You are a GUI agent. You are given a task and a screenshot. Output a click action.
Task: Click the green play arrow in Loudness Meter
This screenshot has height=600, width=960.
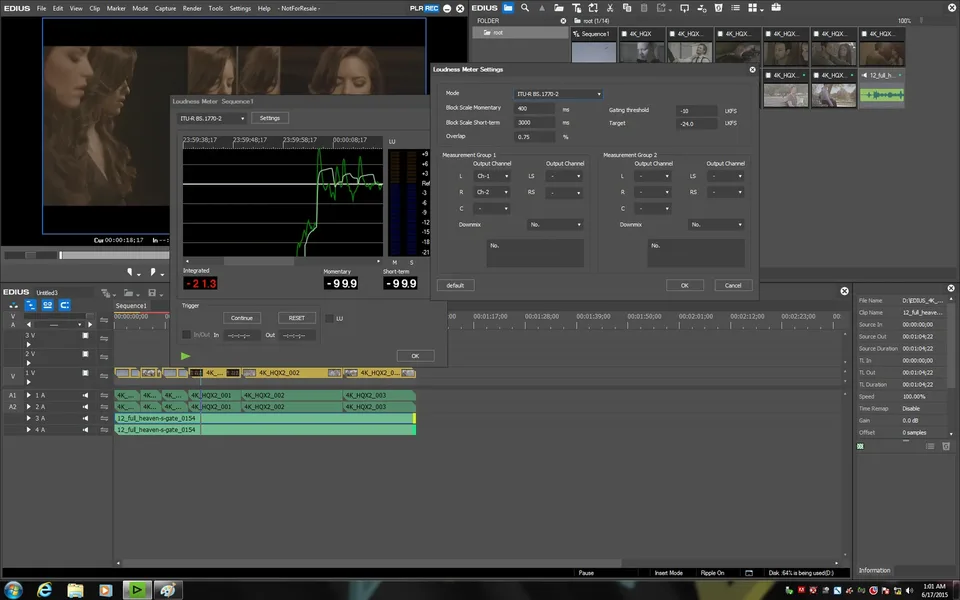tap(186, 356)
